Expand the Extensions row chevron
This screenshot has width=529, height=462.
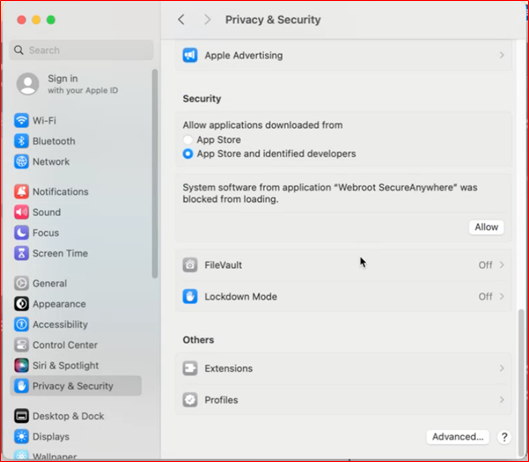pos(502,368)
